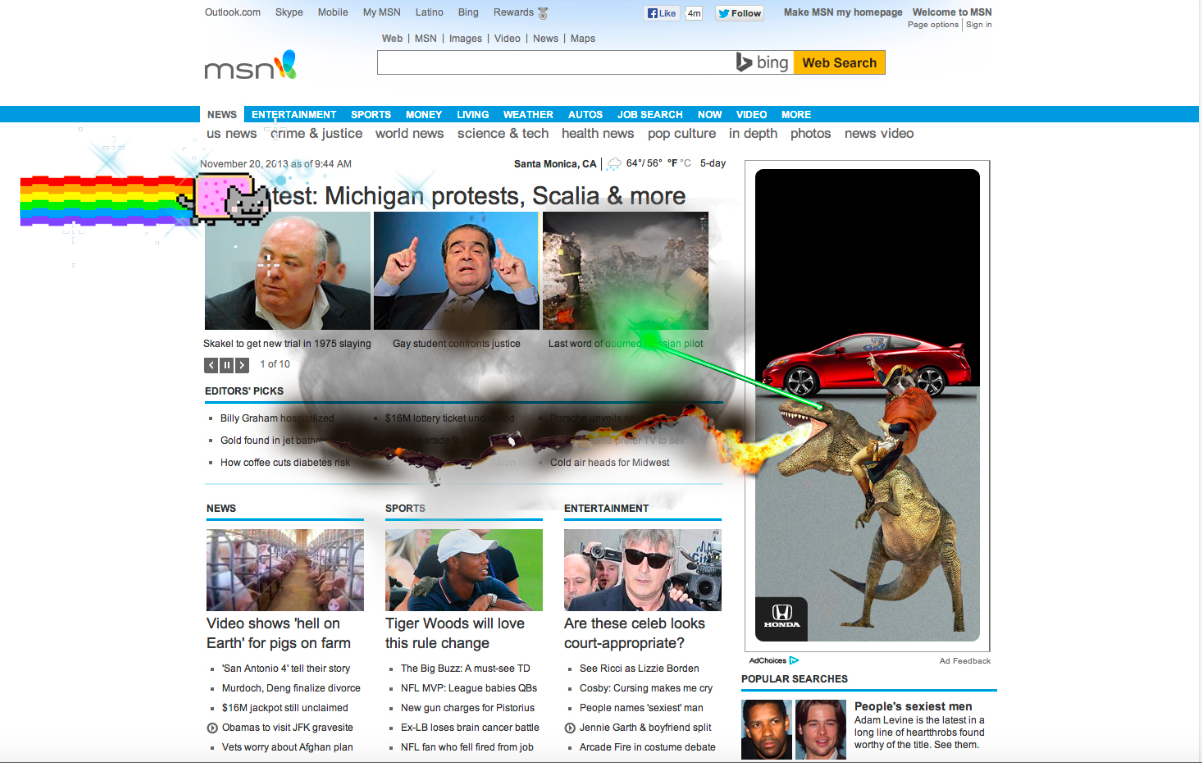Click the previous slide arrow
Image resolution: width=1202 pixels, height=763 pixels.
click(211, 365)
